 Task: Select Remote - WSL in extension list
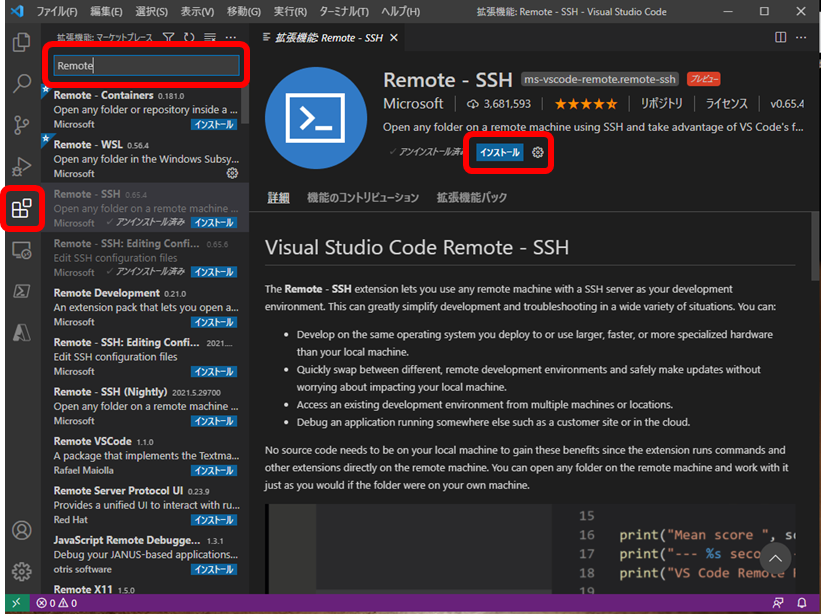145,159
